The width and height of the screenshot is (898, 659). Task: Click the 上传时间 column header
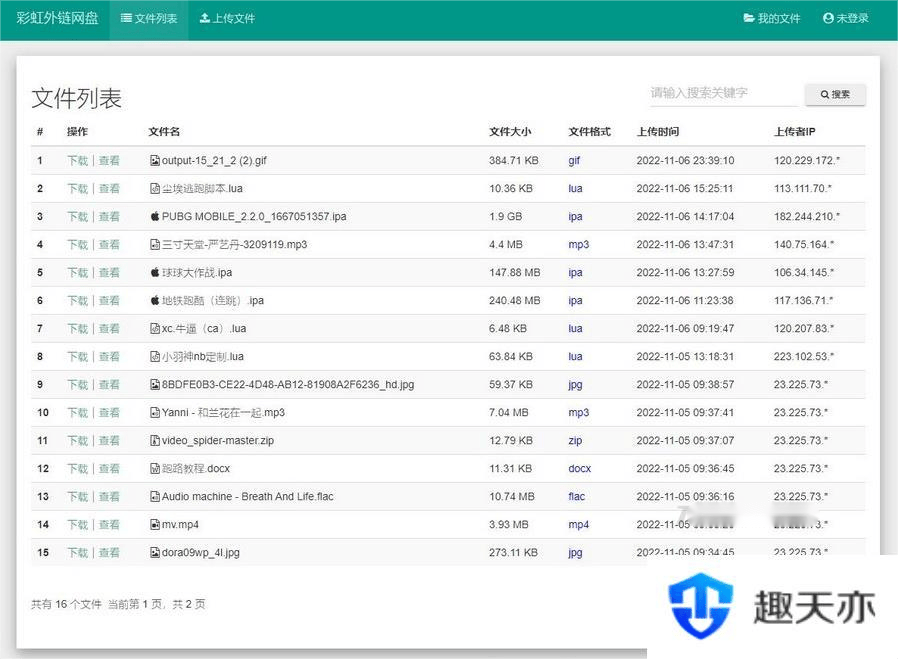click(x=658, y=132)
